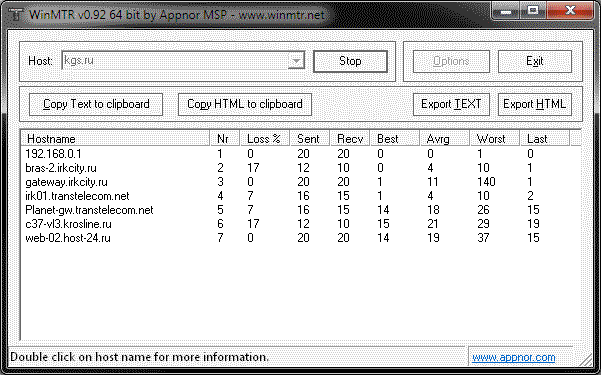This screenshot has width=601, height=375.
Task: Click the Worst value 140 for gateway.irkcity.ru
Action: click(x=486, y=182)
